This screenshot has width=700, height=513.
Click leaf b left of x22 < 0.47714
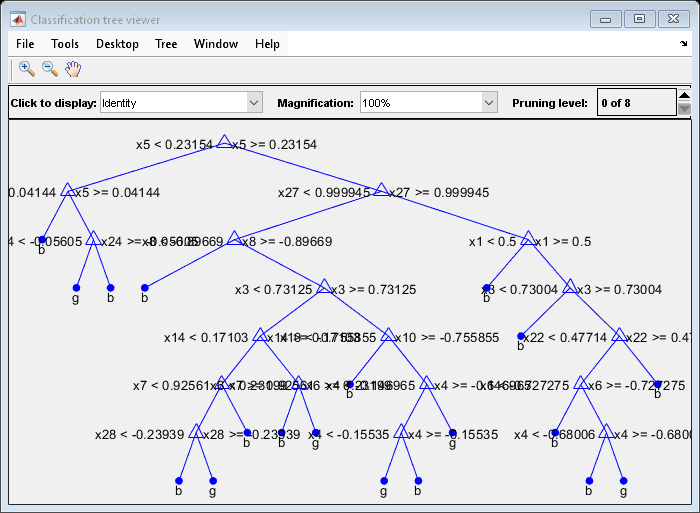[x=521, y=336]
